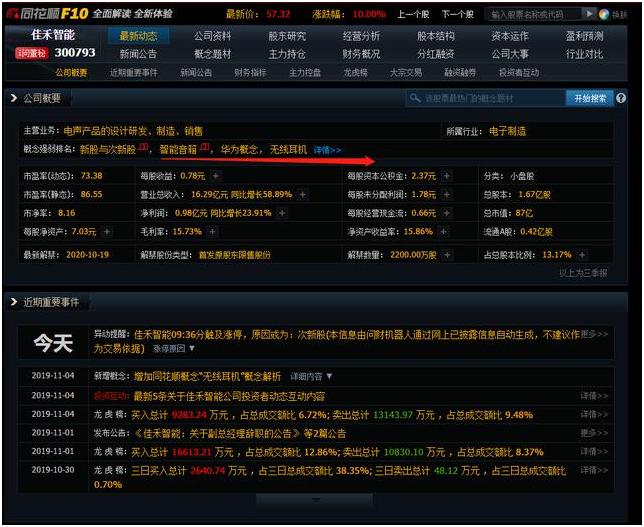Open 详情>> for 2019-10-30 龙虎榜 row
Screen dimensions: 644x527
[x=594, y=470]
